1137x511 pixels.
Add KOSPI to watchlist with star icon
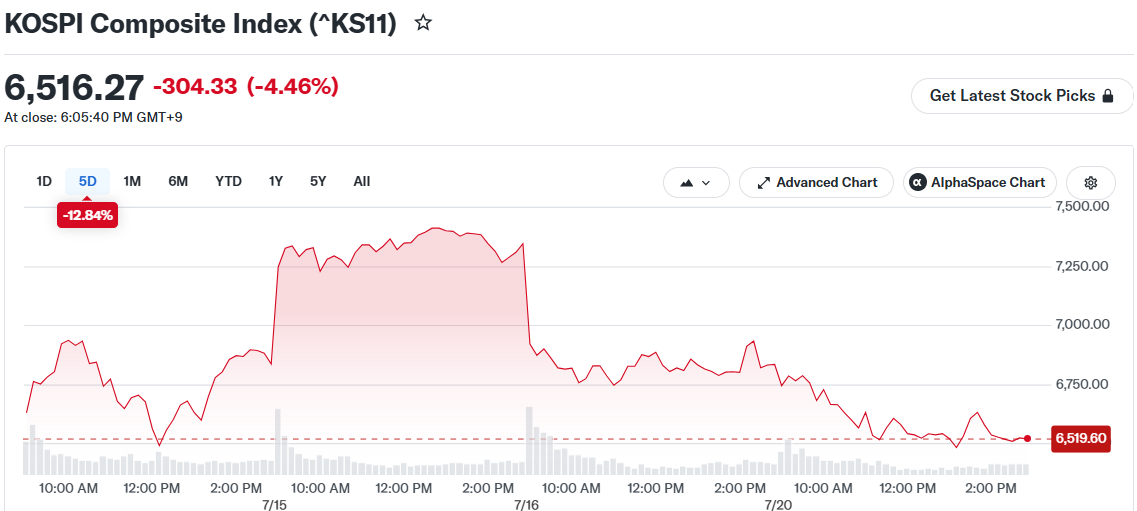(x=423, y=23)
